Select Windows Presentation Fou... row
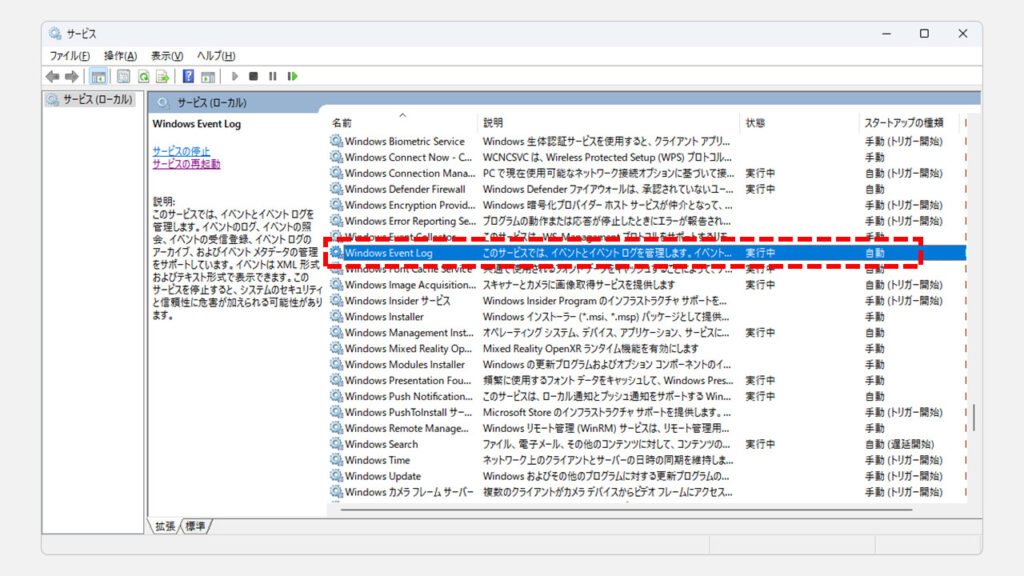Screen dimensions: 1024x576 (x=647, y=380)
